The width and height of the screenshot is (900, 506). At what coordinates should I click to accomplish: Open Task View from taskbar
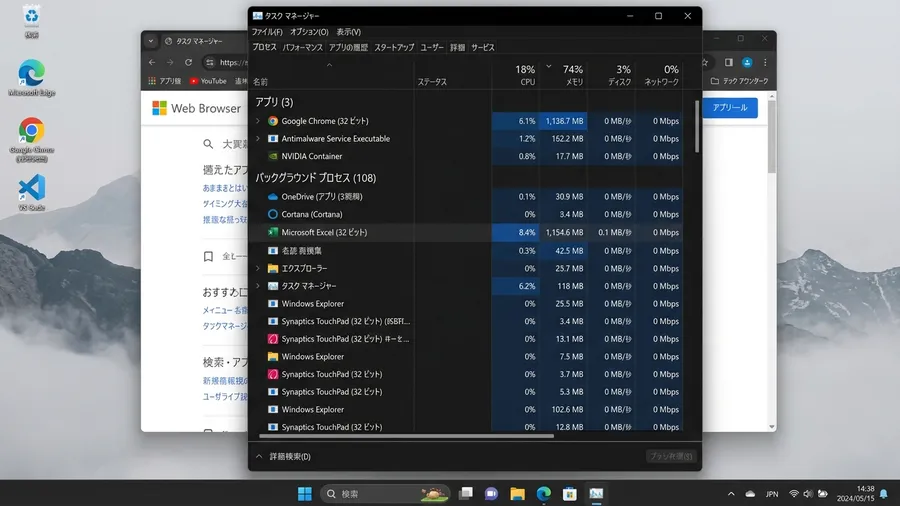(465, 493)
